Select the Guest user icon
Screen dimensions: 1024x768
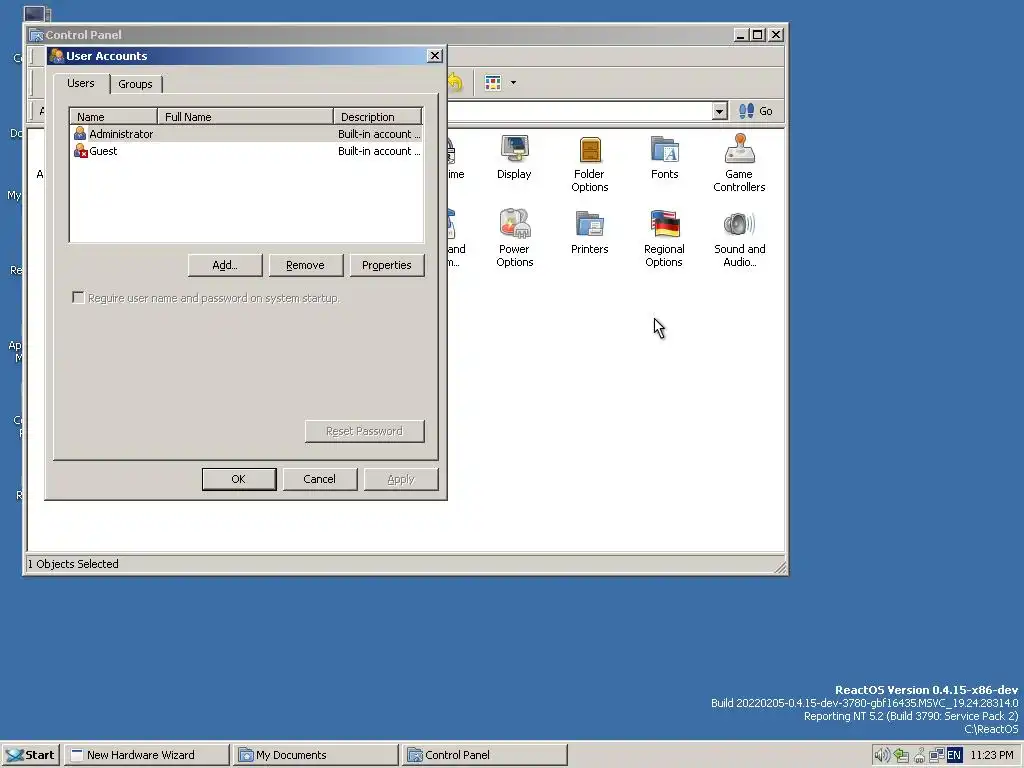tap(80, 151)
